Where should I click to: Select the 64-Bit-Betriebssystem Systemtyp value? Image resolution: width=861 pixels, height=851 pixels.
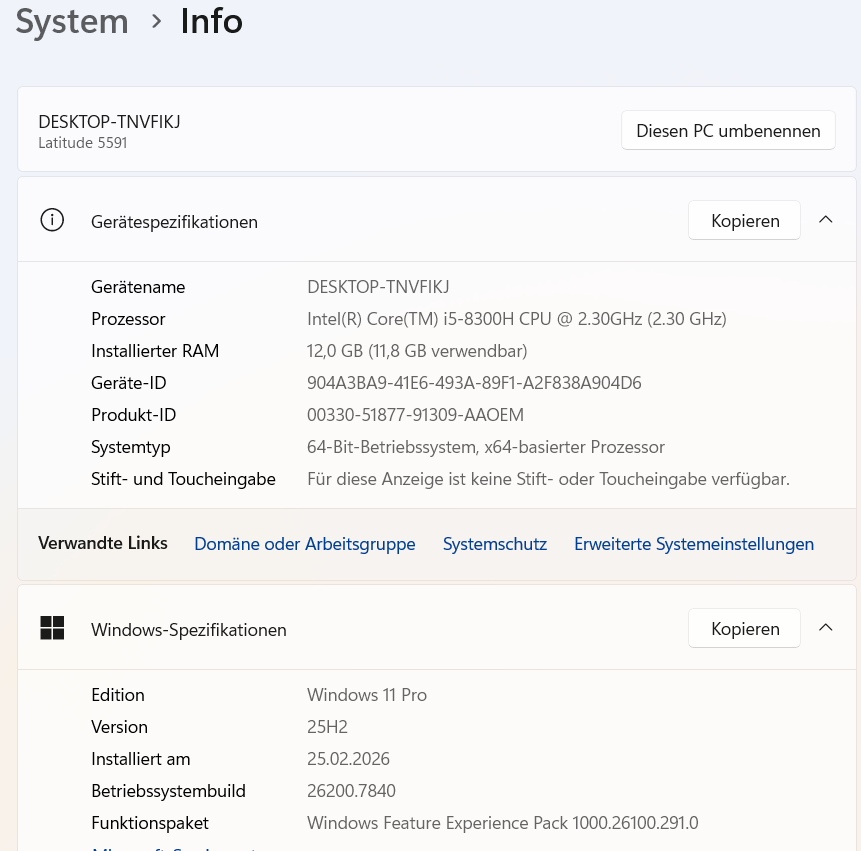(x=486, y=447)
